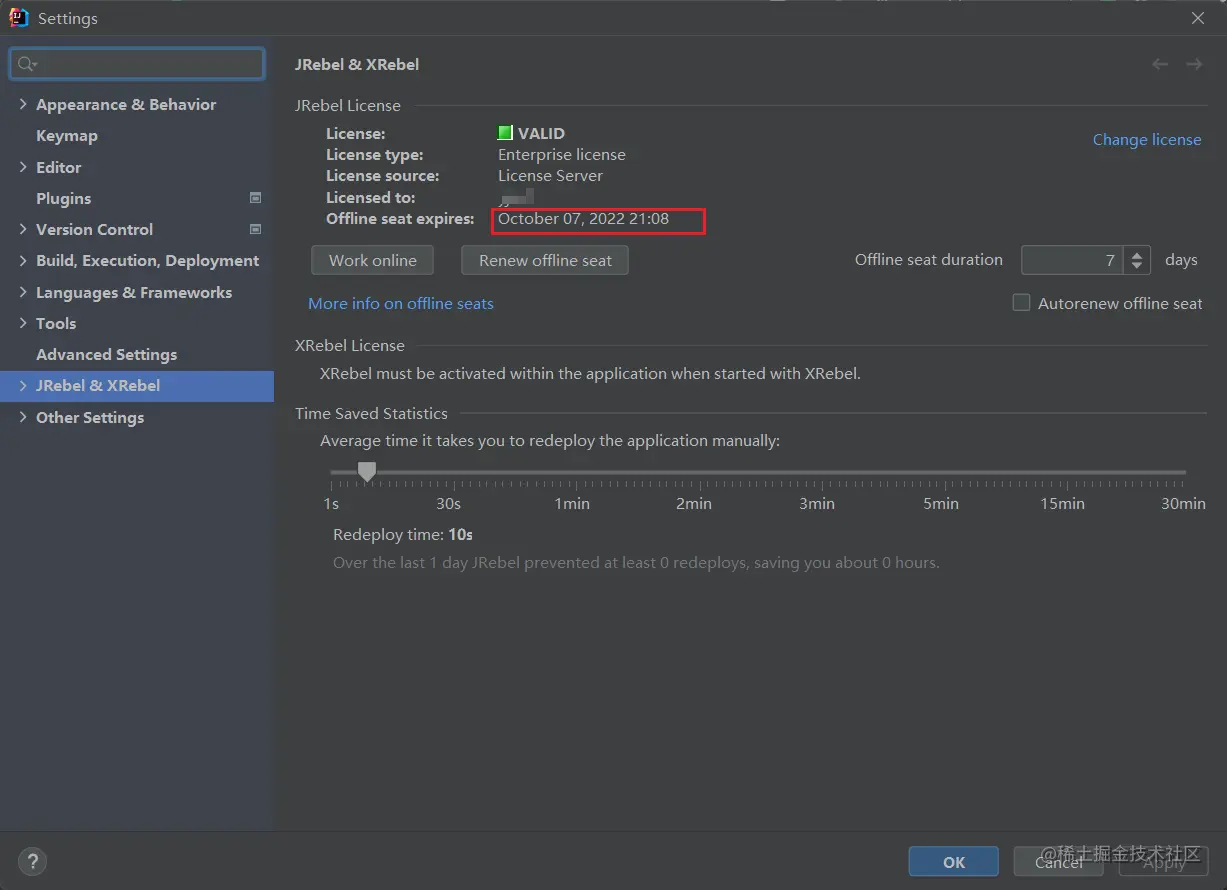The image size is (1227, 890).
Task: Click the offline seat expiry date text
Action: pyautogui.click(x=583, y=218)
